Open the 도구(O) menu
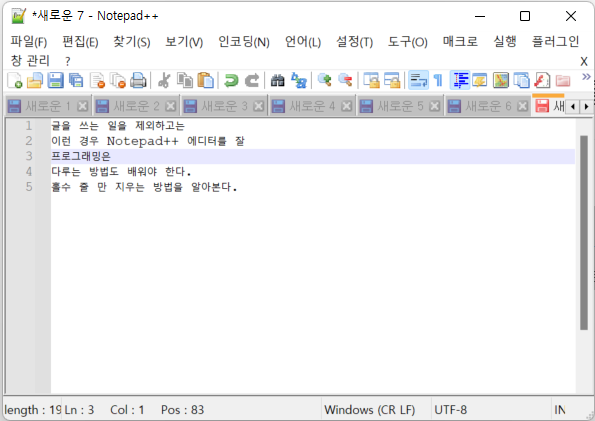This screenshot has height=421, width=595. coord(407,41)
